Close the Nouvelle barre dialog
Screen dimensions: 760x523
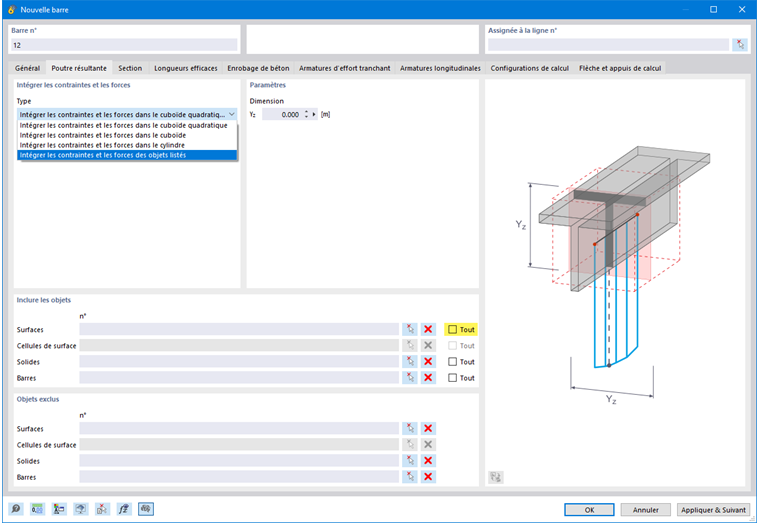point(742,9)
